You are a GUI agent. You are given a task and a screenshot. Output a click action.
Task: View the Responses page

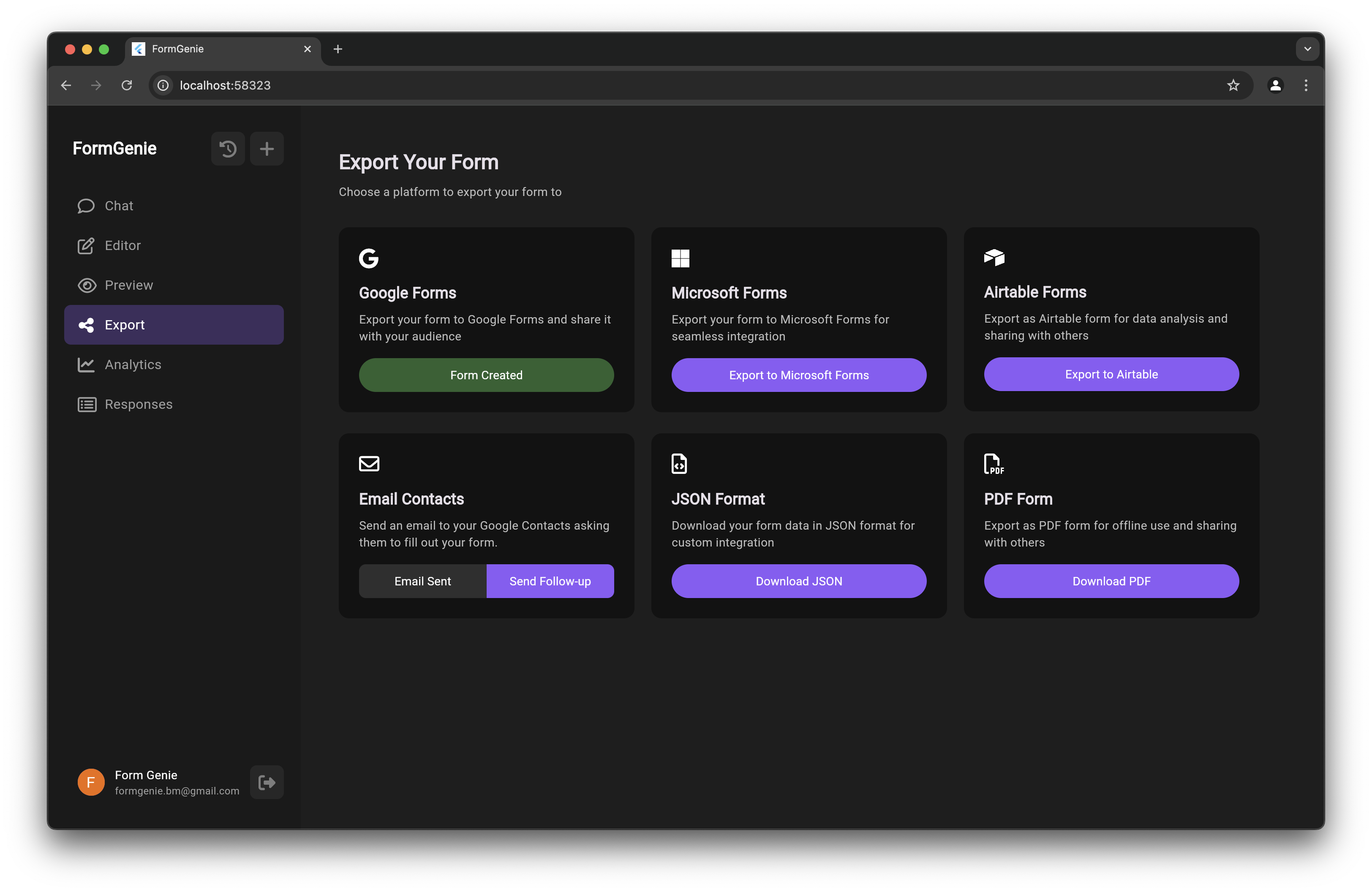(139, 405)
